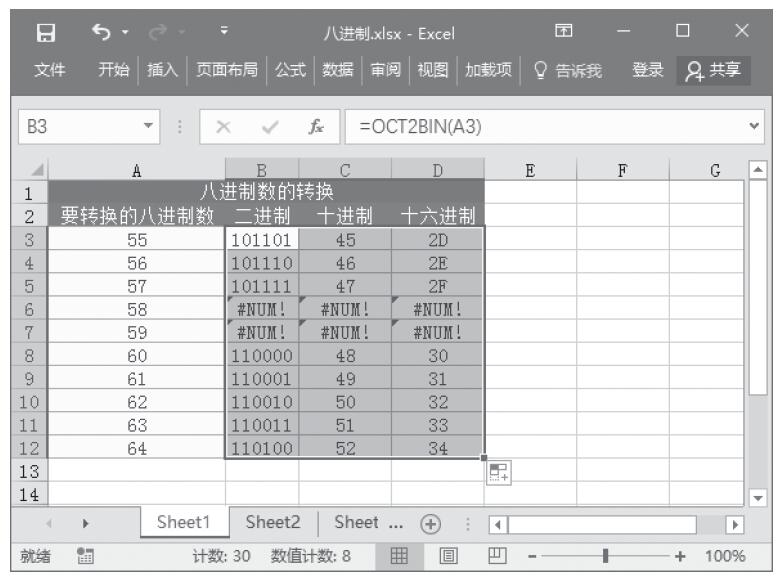Open Customize Quick Access Toolbar dropdown
The image size is (779, 579).
point(196,35)
